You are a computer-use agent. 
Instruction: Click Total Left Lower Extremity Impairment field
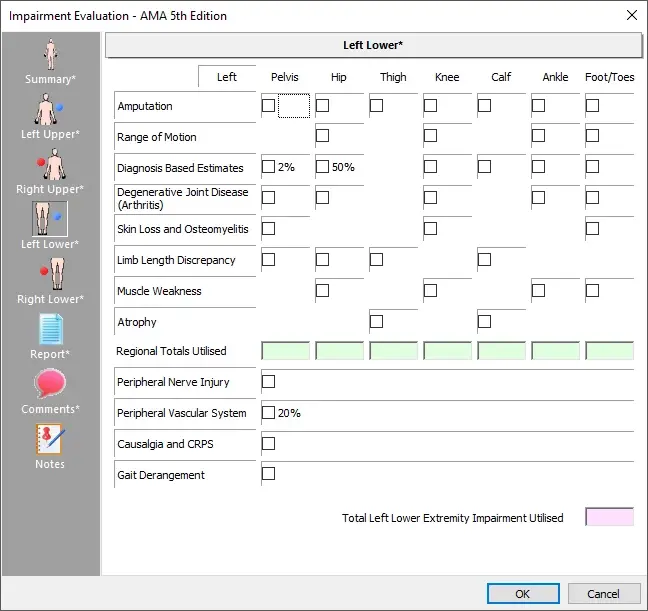pos(610,517)
